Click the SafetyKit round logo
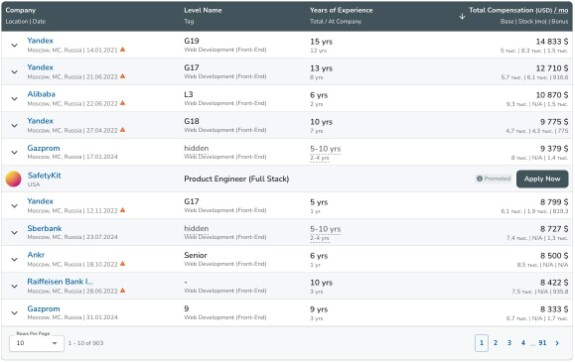The width and height of the screenshot is (575, 362). [x=14, y=179]
